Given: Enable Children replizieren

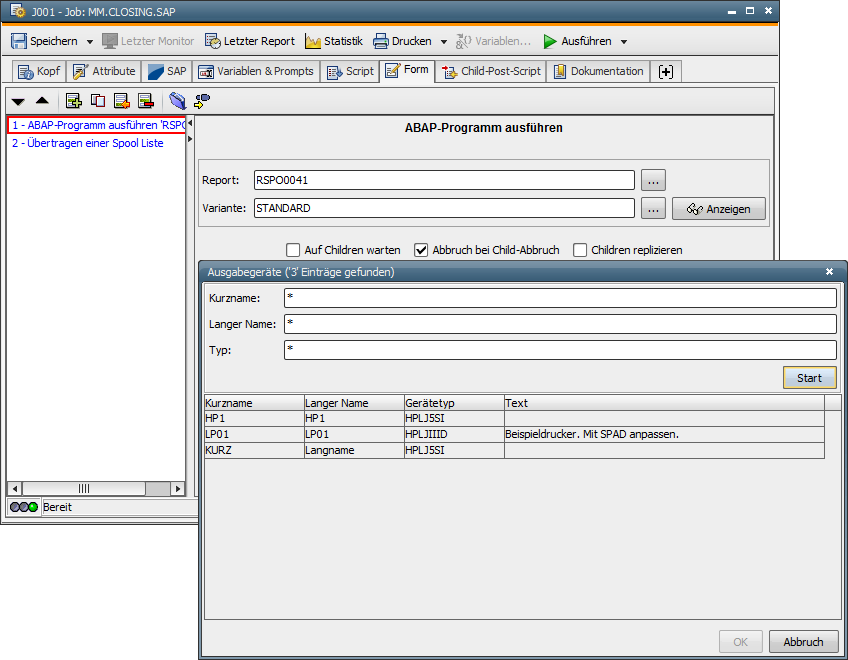Looking at the screenshot, I should click(x=580, y=250).
